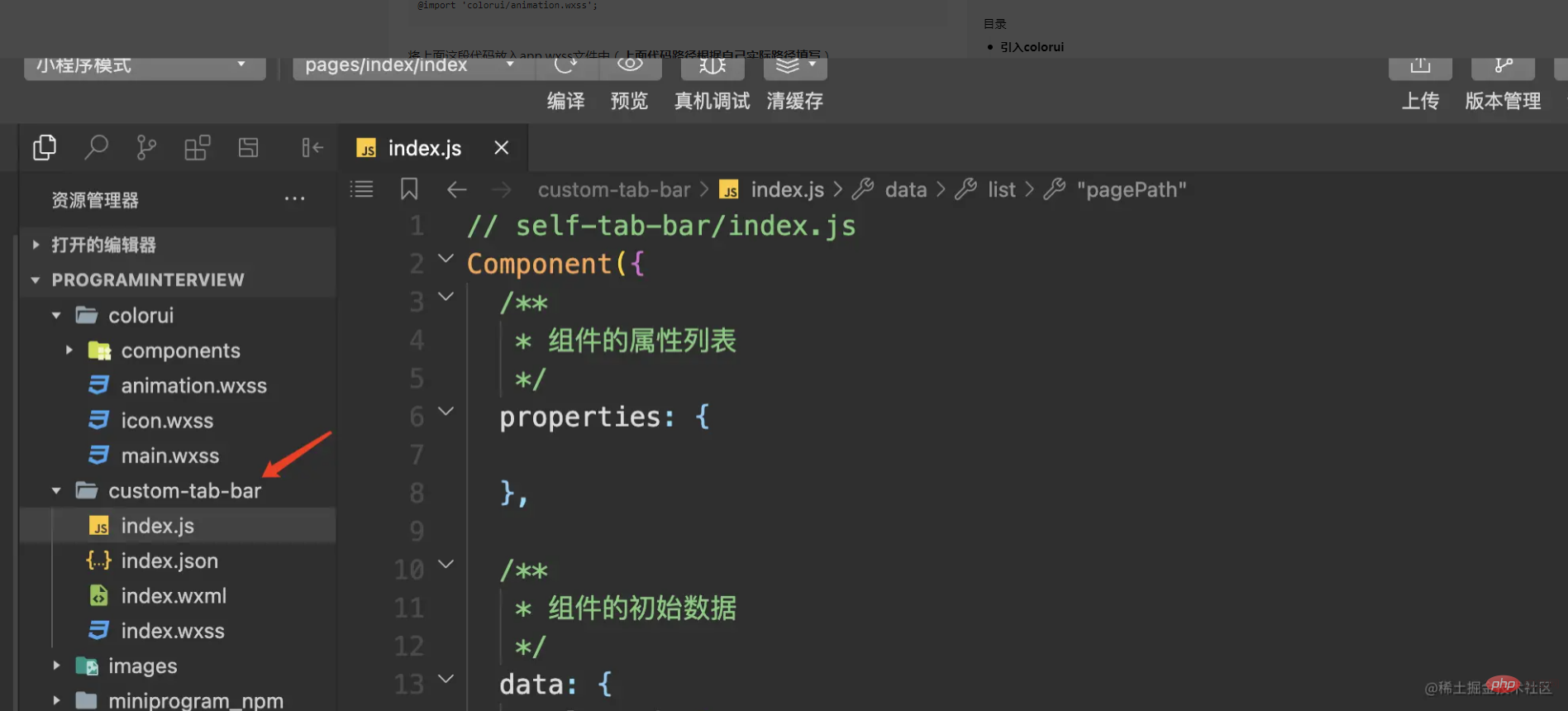The image size is (1568, 711).
Task: Click the 真机调试 remote debug label
Action: (x=713, y=101)
